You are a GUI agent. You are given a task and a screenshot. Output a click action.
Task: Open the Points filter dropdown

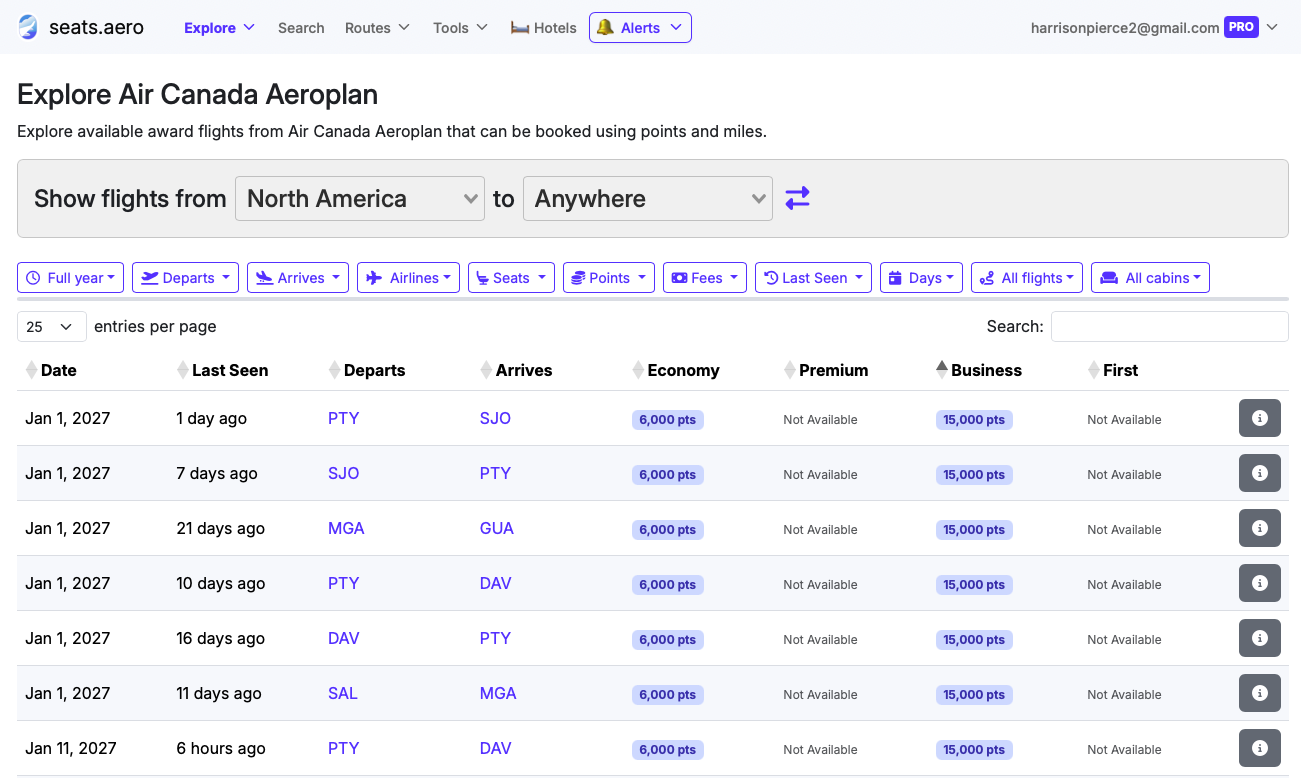(x=609, y=278)
